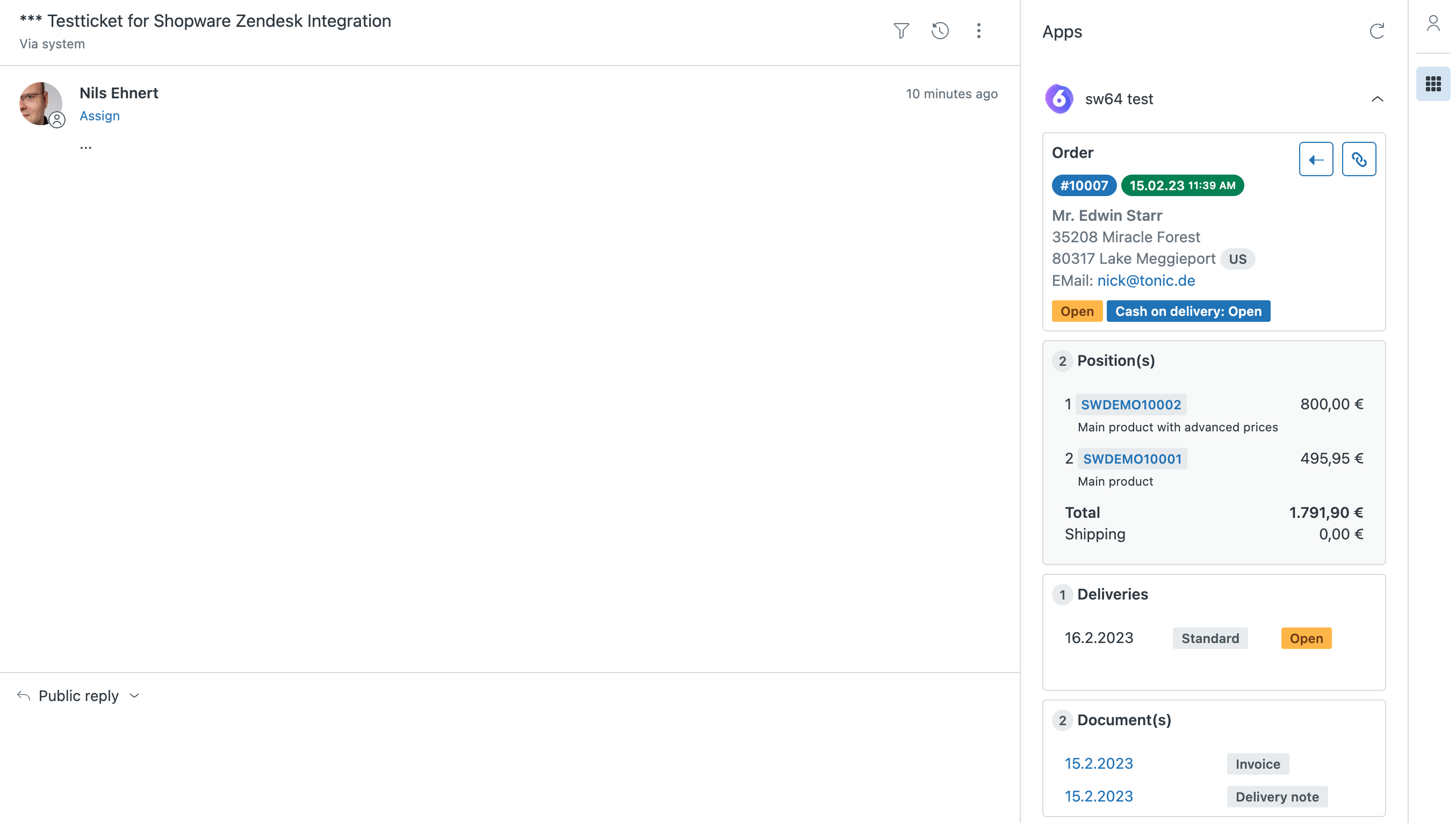Click the Deliveries section header

point(1112,594)
